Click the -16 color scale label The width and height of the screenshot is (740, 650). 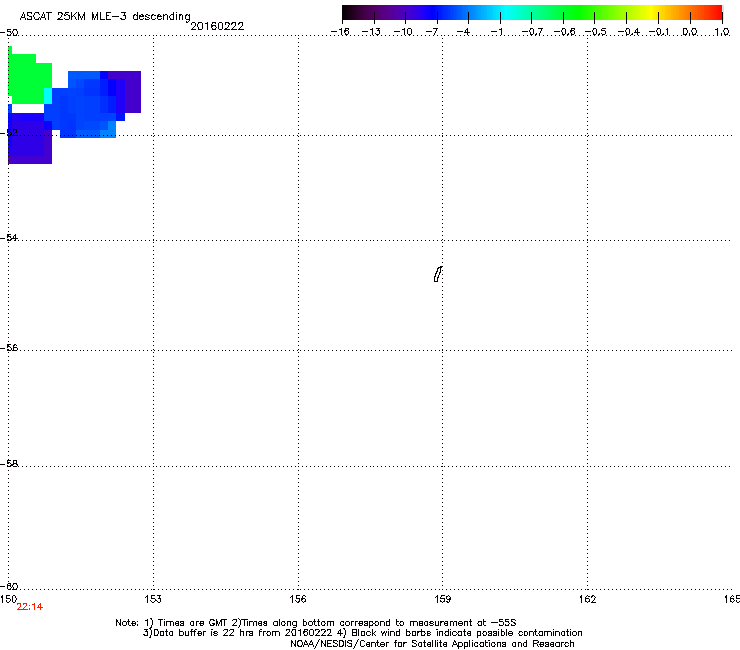(x=340, y=32)
